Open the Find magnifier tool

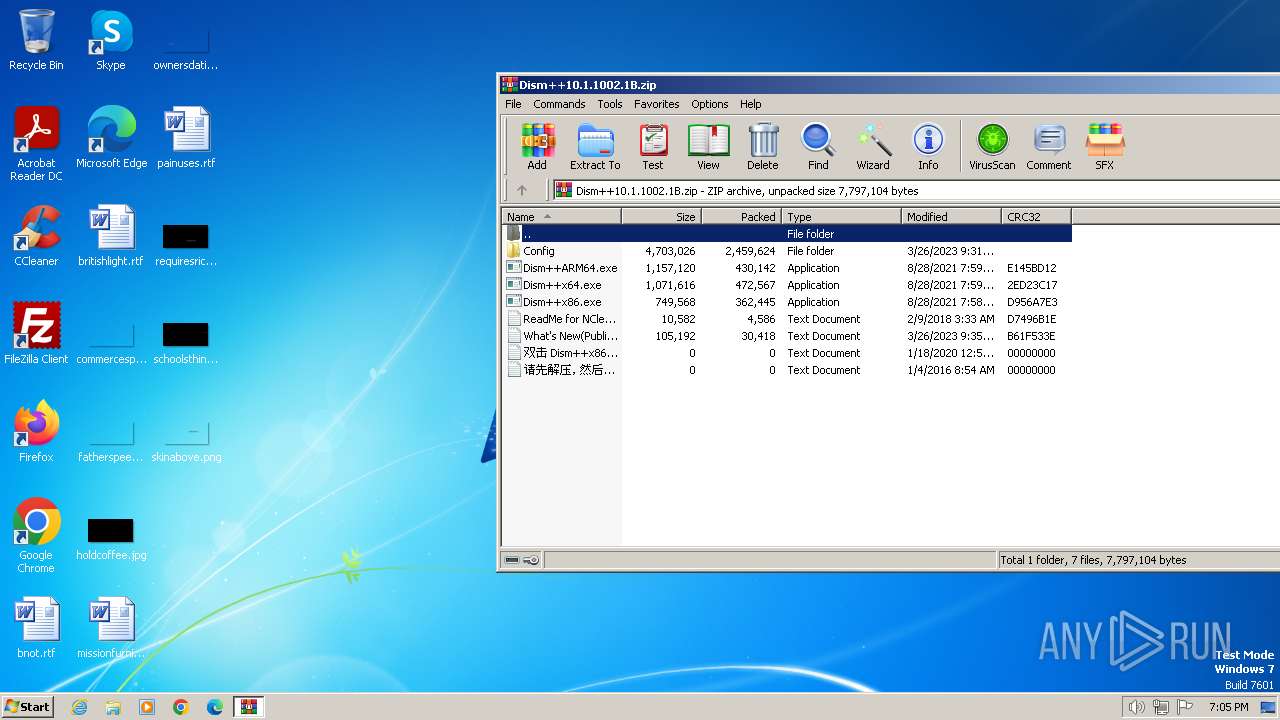(818, 146)
